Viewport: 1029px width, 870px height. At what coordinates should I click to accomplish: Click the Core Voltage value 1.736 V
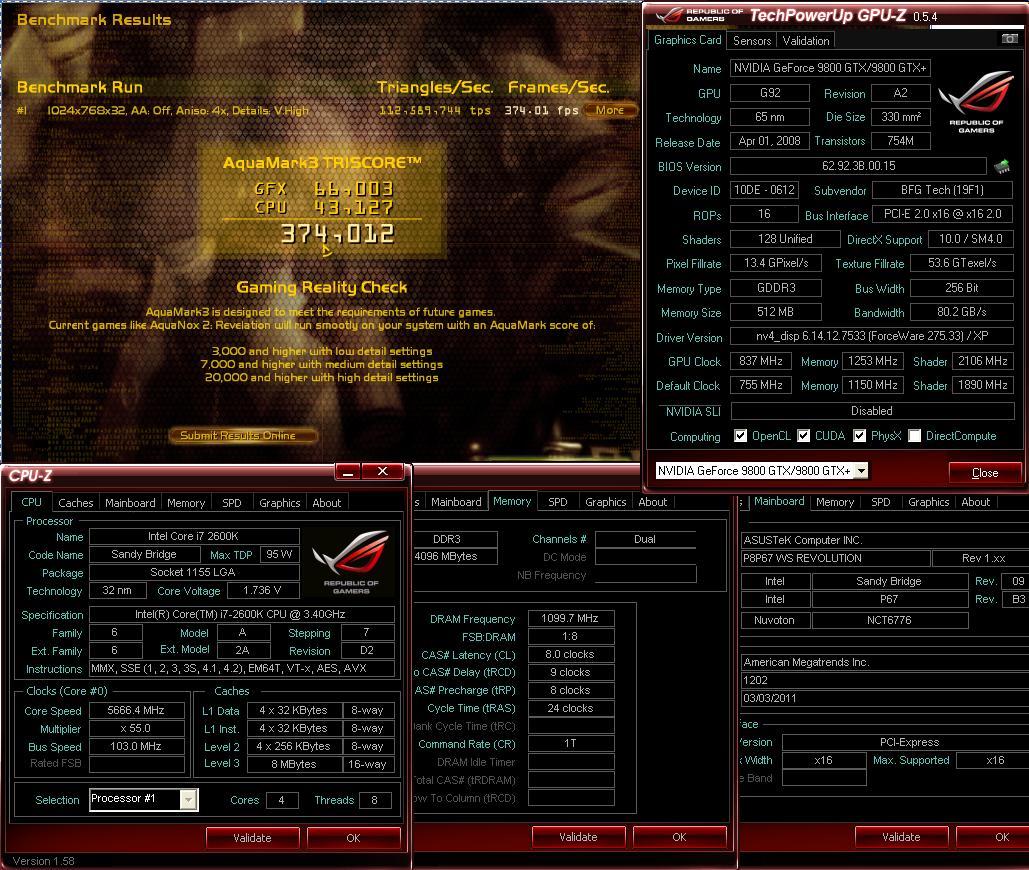click(x=262, y=590)
